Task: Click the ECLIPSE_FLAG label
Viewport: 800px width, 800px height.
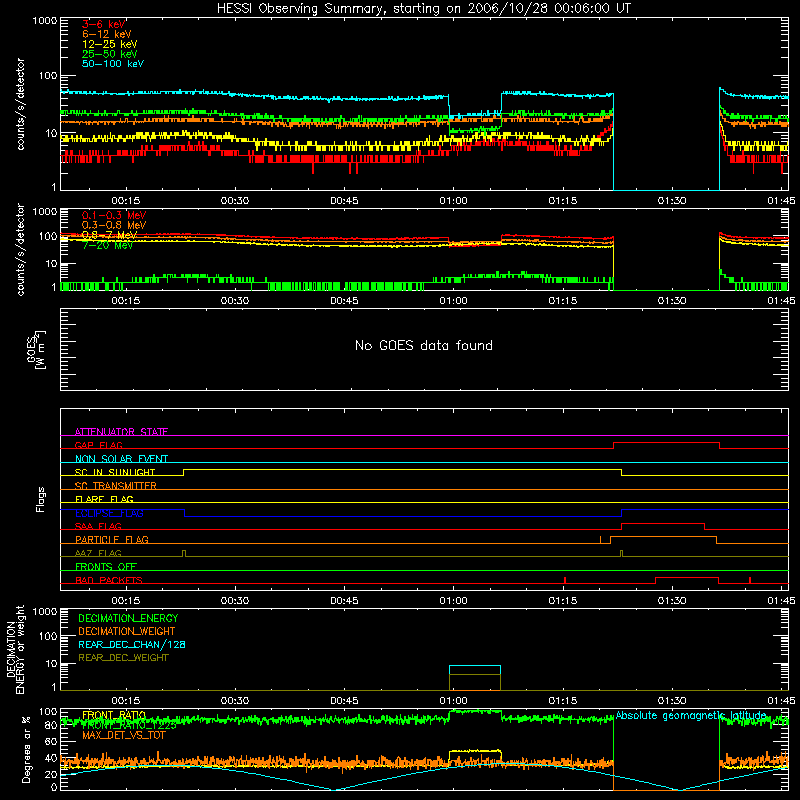Action: pyautogui.click(x=109, y=513)
